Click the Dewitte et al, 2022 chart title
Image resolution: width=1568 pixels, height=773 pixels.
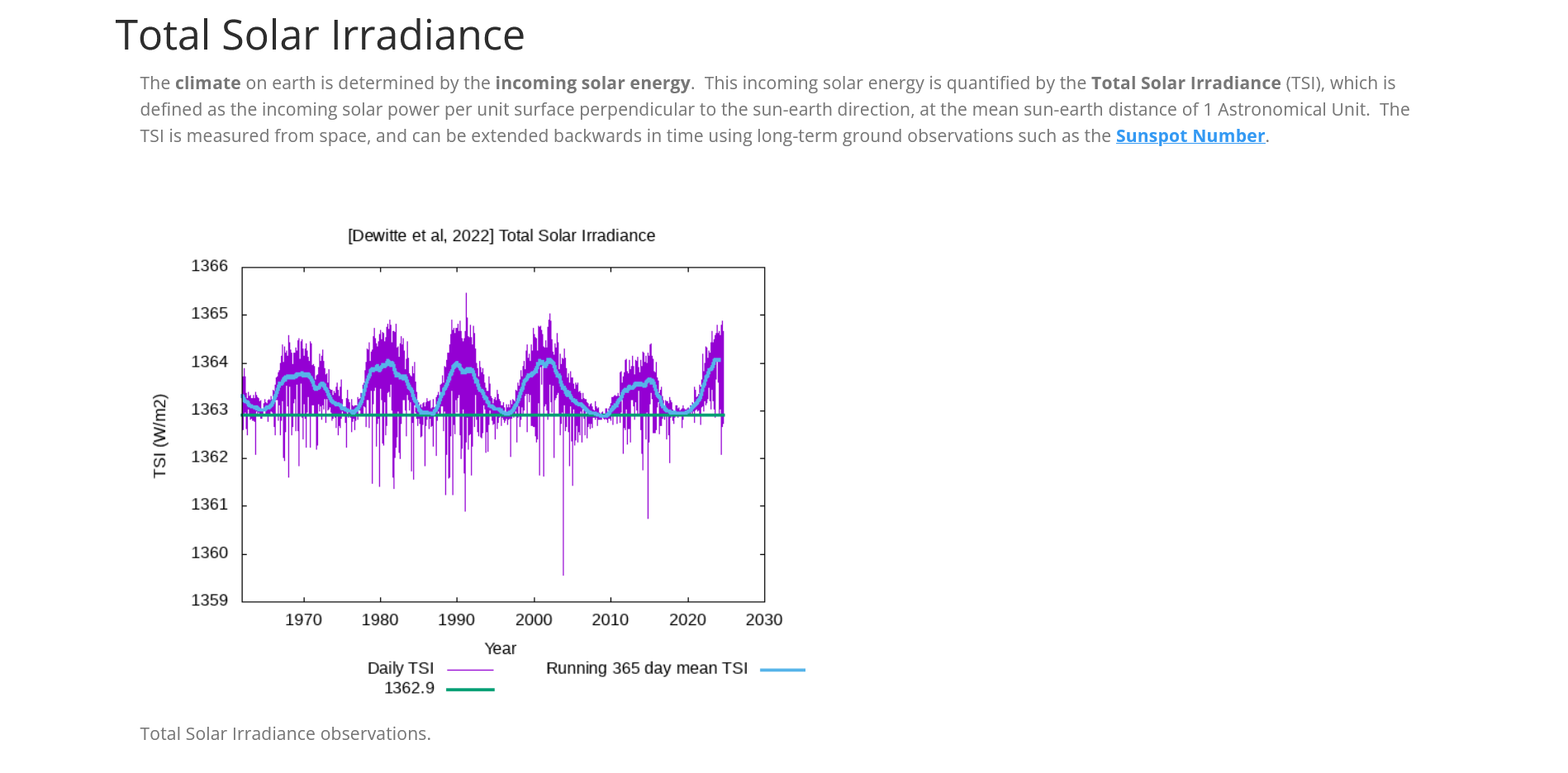pos(501,236)
